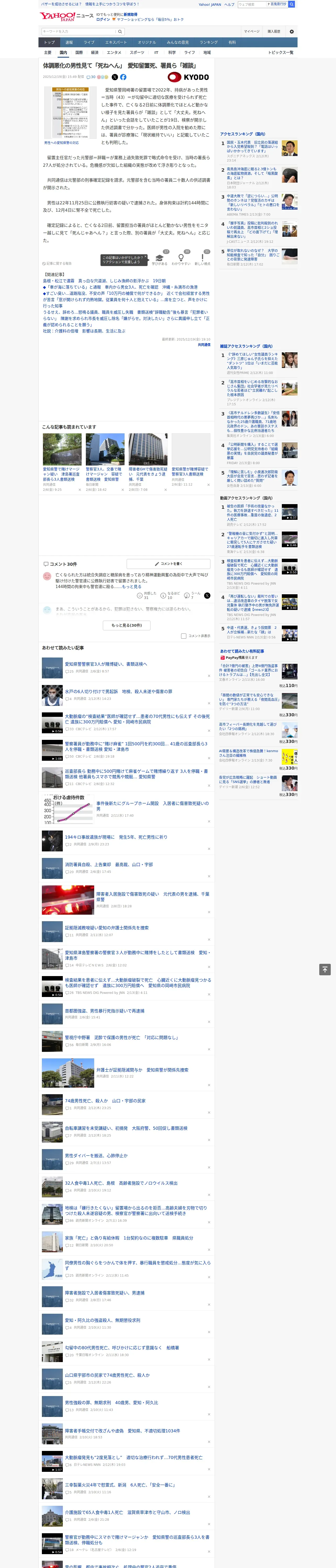Open トピックス一覧 link
336x1568 pixels.
(281, 52)
